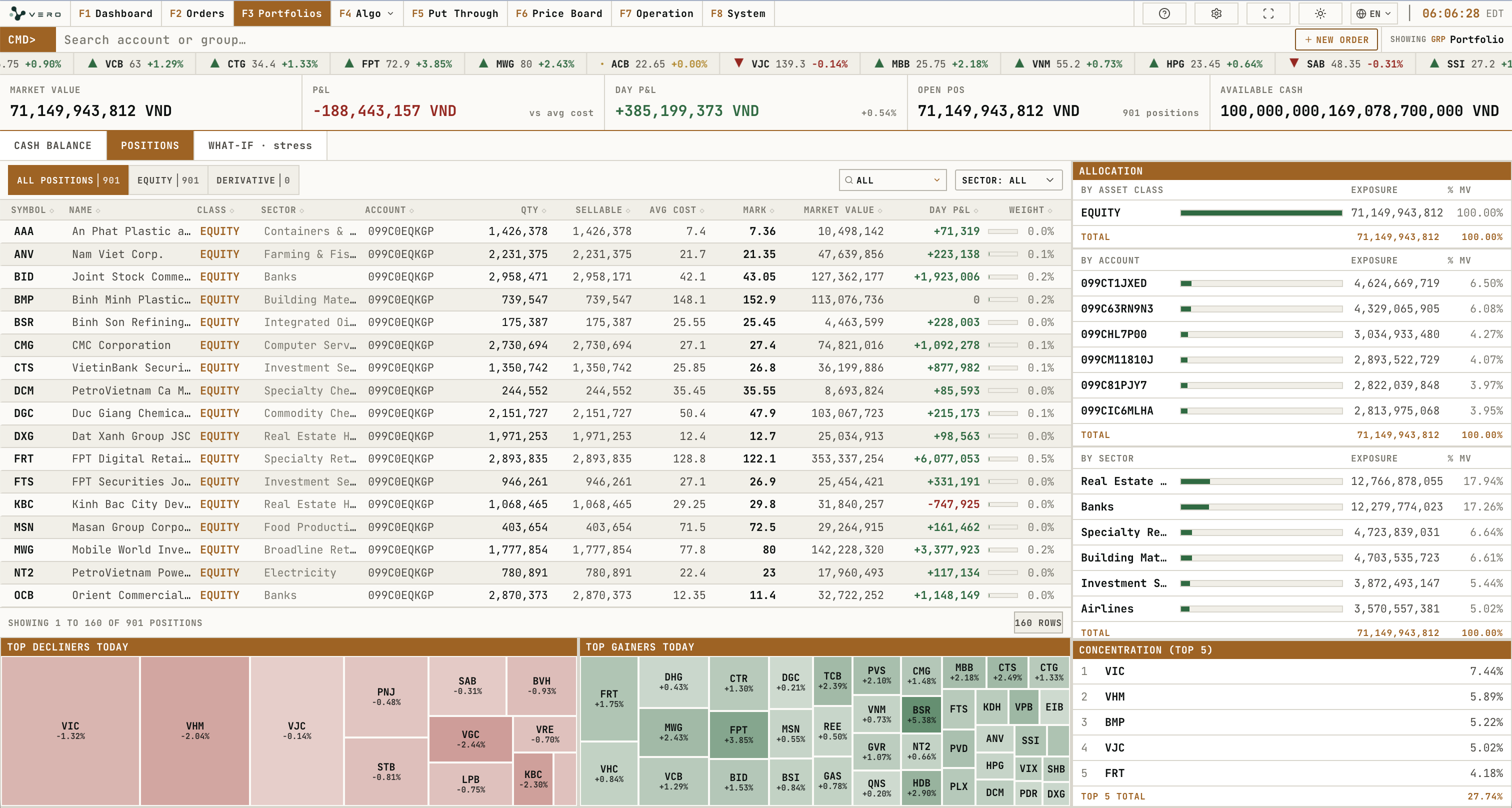The height and width of the screenshot is (808, 1512).
Task: Select account 099CT1JXED in allocation
Action: click(x=1291, y=283)
